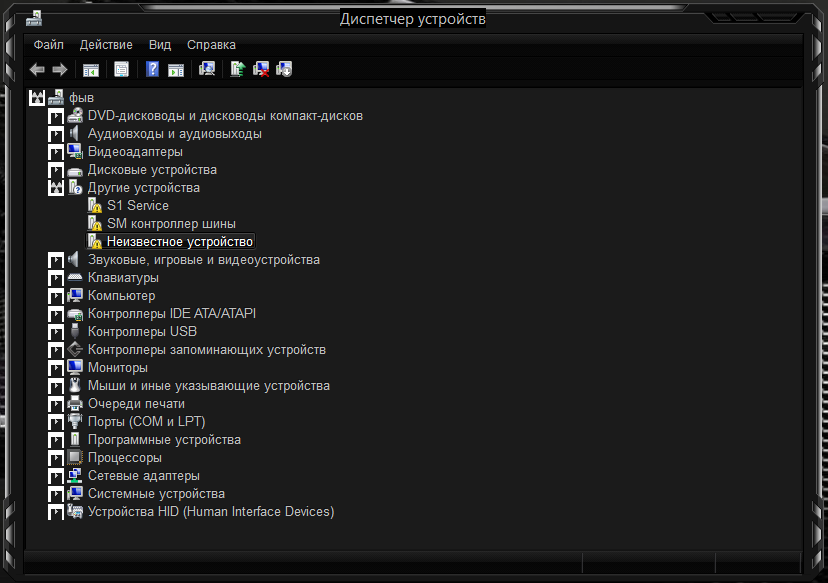Expand the Дисковые устройства node
This screenshot has width=828, height=583.
pos(56,170)
